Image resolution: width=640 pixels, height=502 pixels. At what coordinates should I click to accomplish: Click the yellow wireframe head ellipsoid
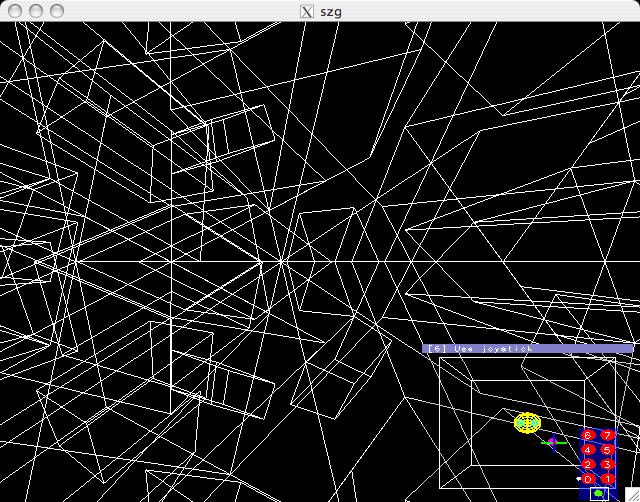coord(527,423)
